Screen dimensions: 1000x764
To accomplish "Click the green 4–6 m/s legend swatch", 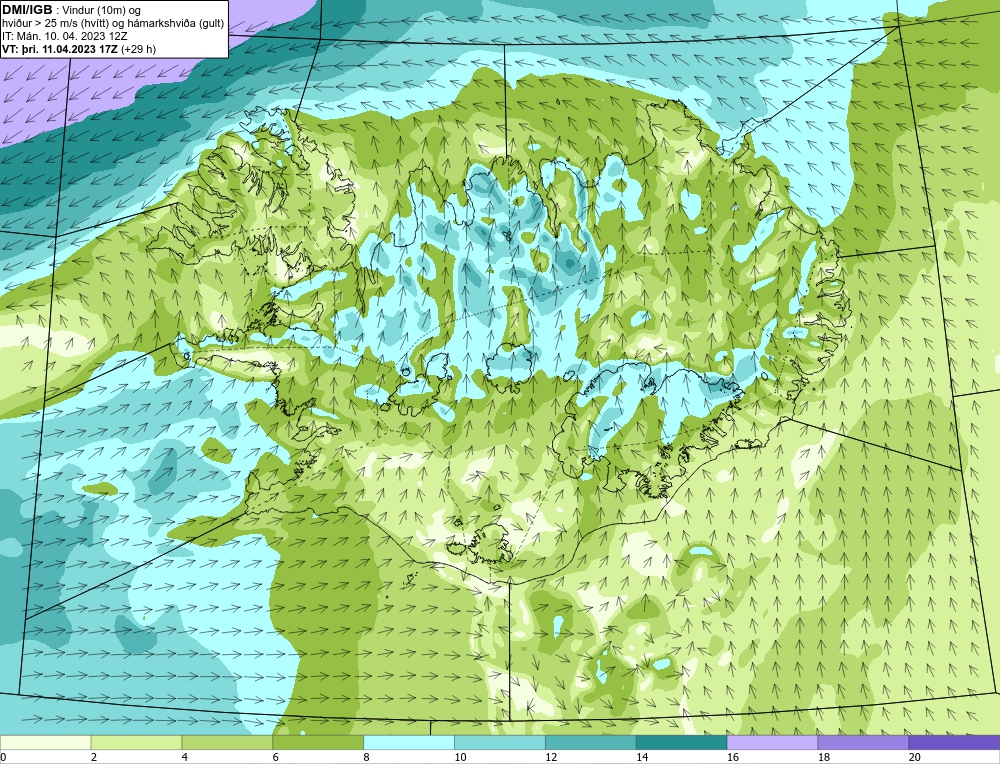I will coord(227,742).
